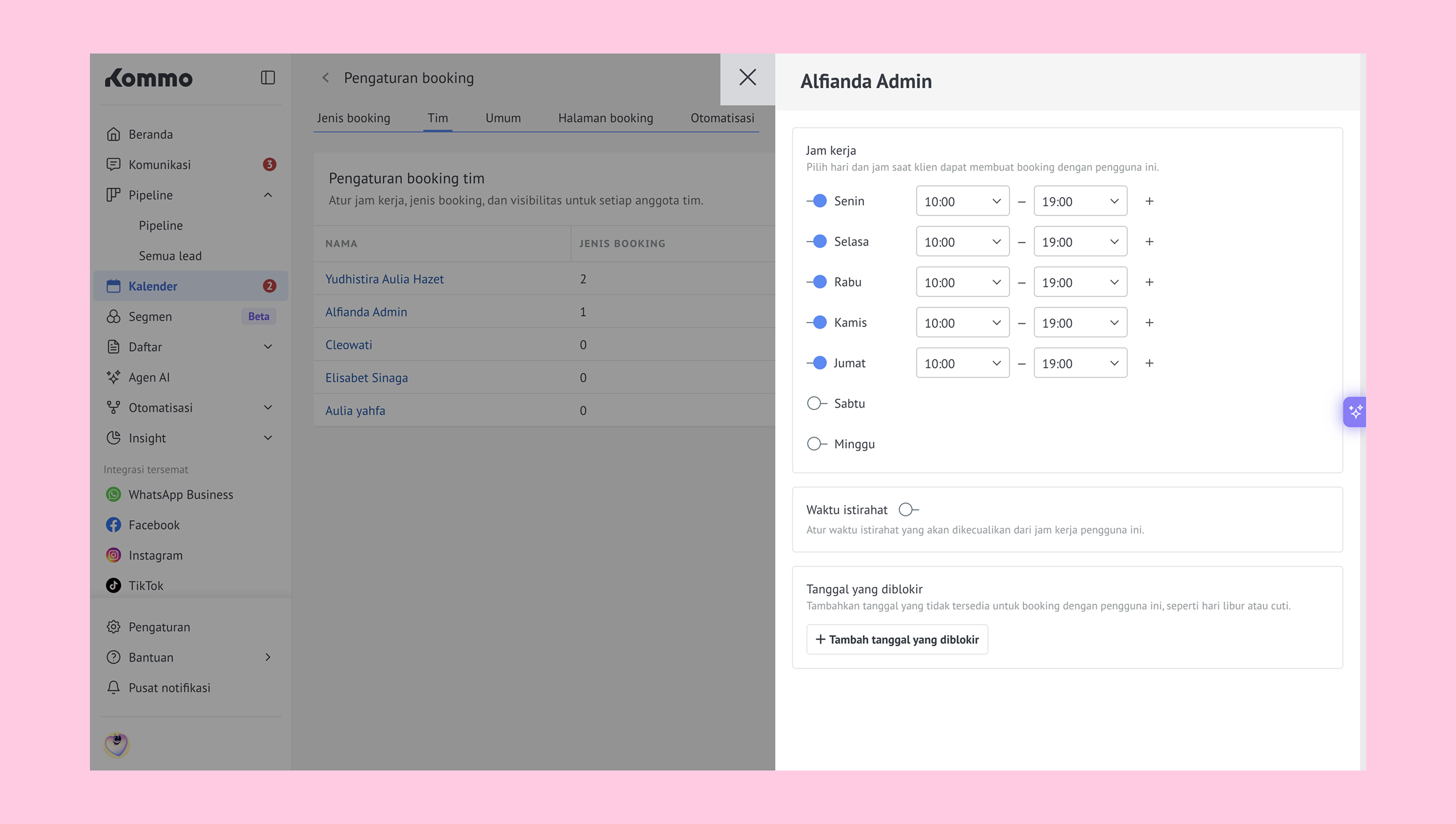Click the Daftar document icon
Viewport: 1456px width, 824px height.
(x=113, y=347)
